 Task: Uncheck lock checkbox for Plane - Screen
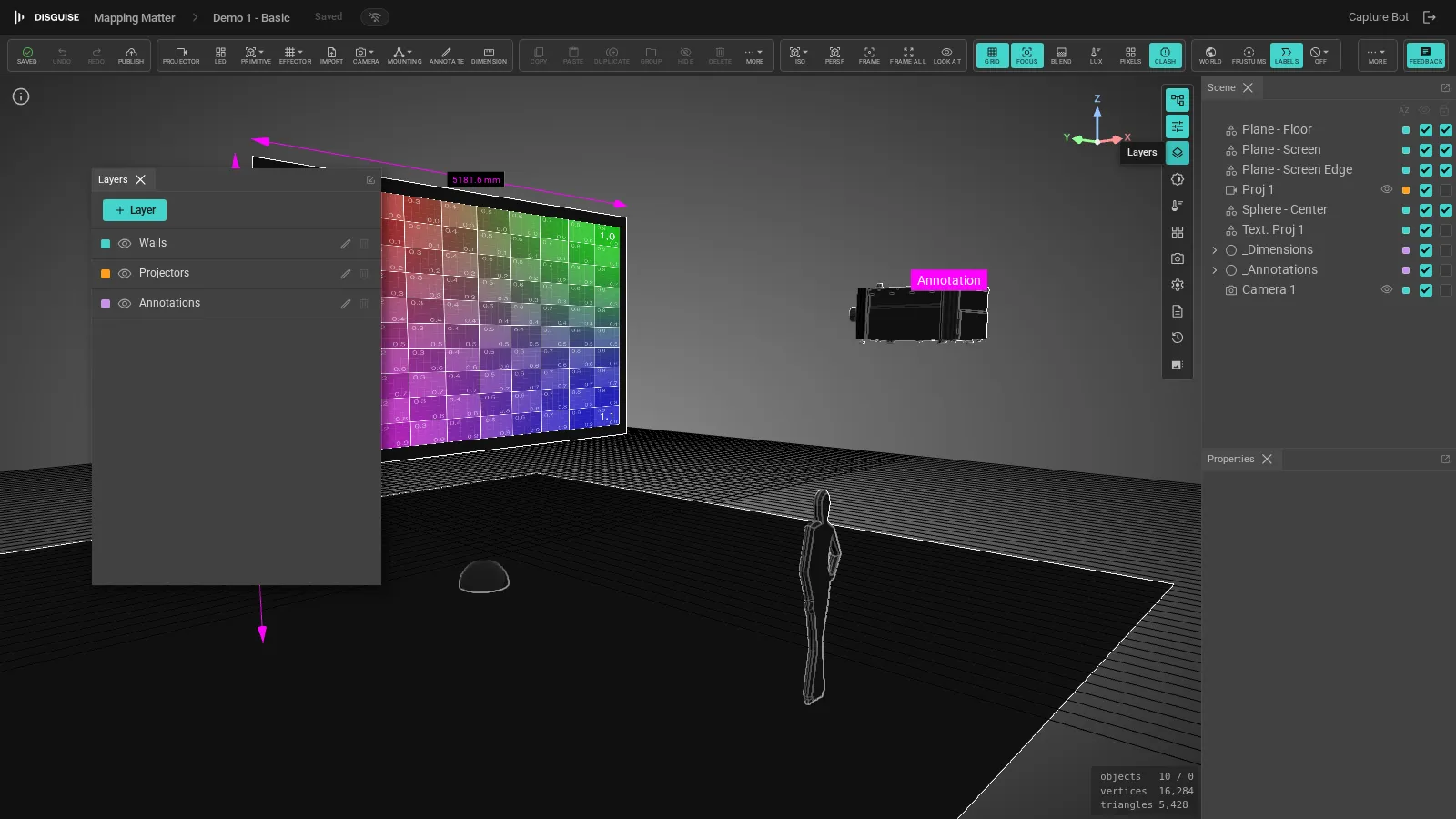[1446, 150]
